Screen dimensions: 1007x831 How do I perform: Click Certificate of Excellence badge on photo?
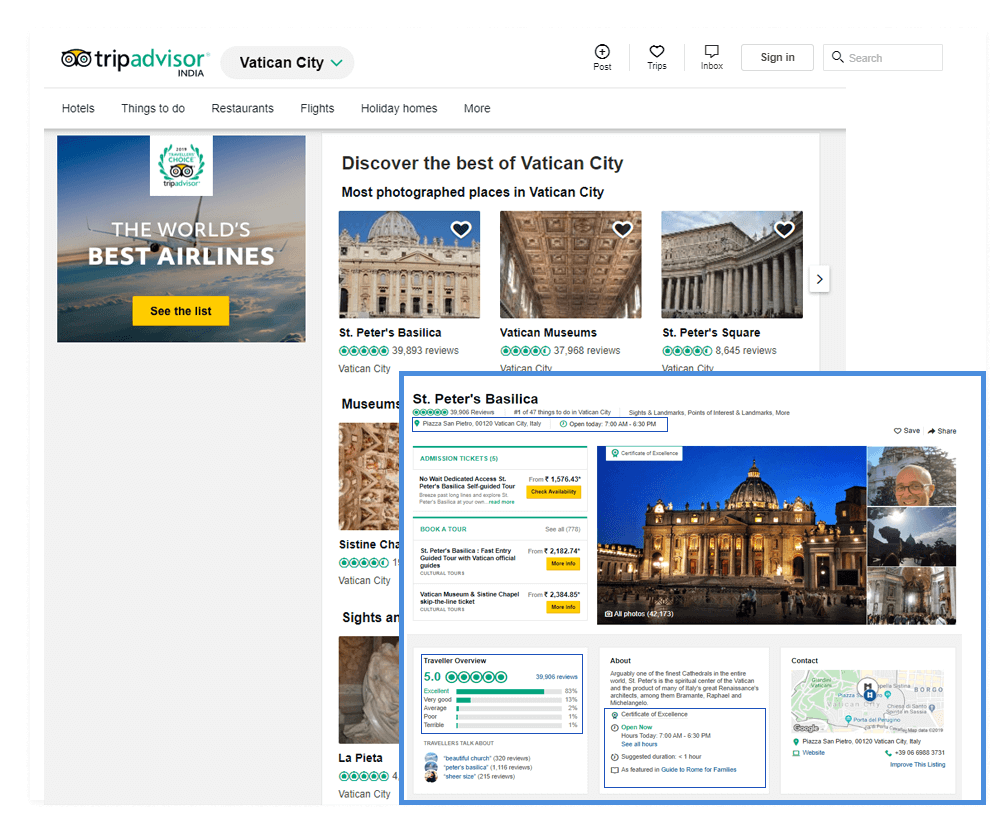pyautogui.click(x=644, y=453)
